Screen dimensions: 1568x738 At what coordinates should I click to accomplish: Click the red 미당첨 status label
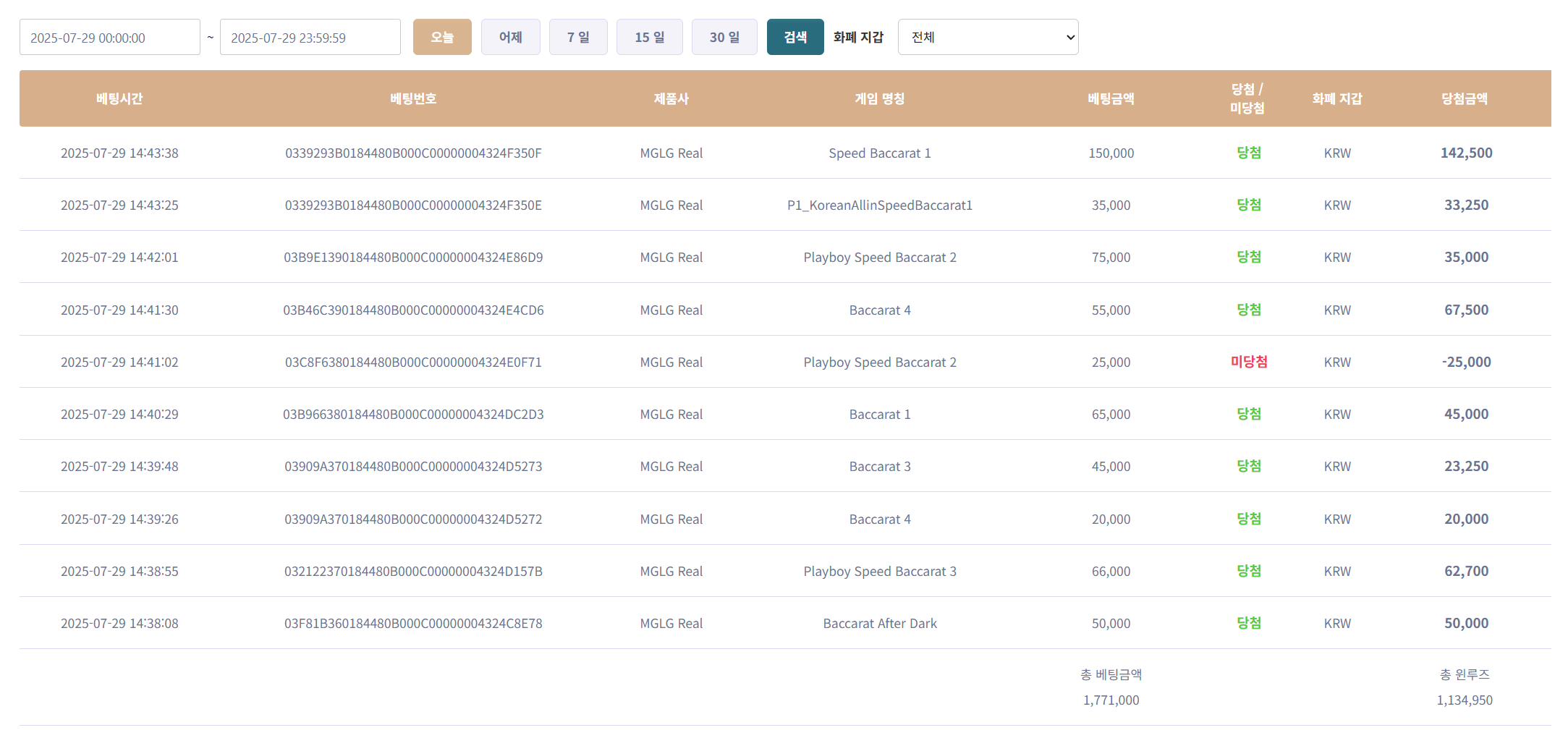[x=1248, y=362]
